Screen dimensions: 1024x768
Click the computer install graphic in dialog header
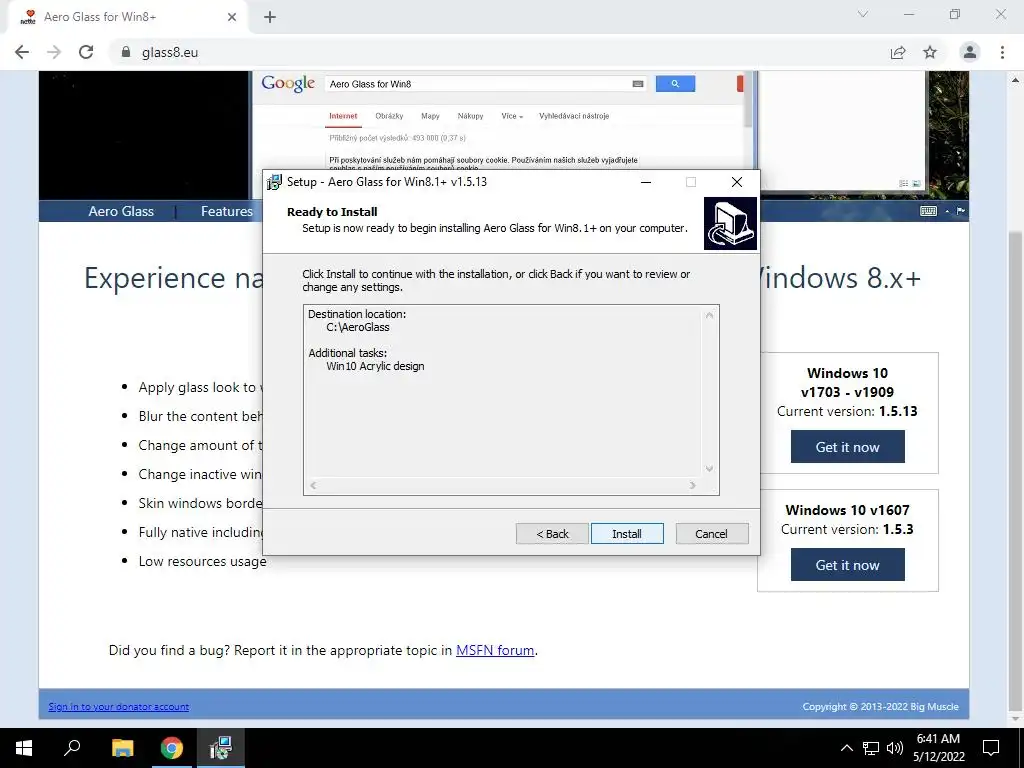coord(730,223)
